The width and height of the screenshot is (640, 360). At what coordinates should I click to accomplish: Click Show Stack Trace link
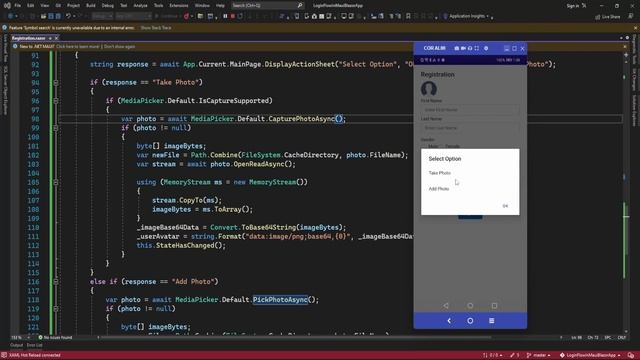click(156, 28)
